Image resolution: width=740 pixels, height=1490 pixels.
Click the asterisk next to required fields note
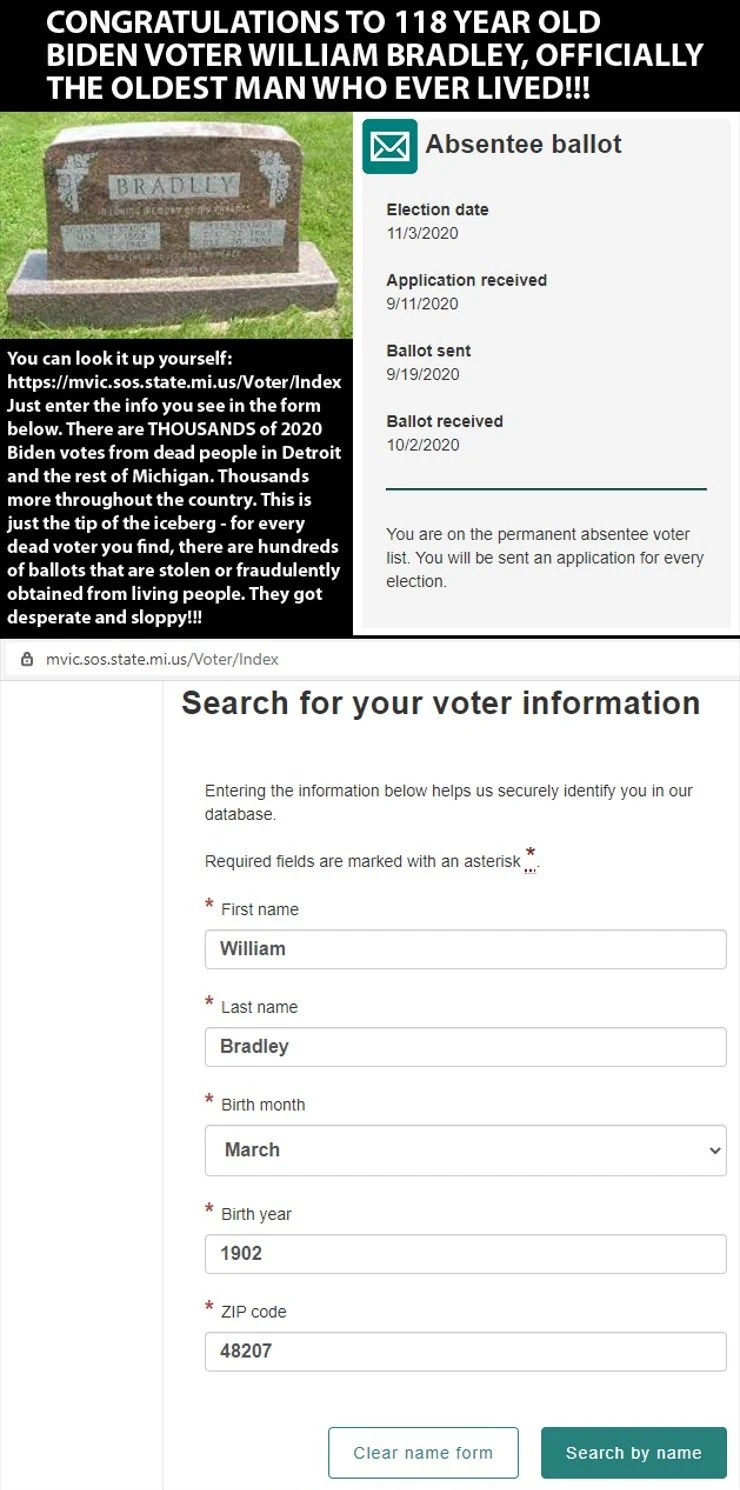click(531, 856)
